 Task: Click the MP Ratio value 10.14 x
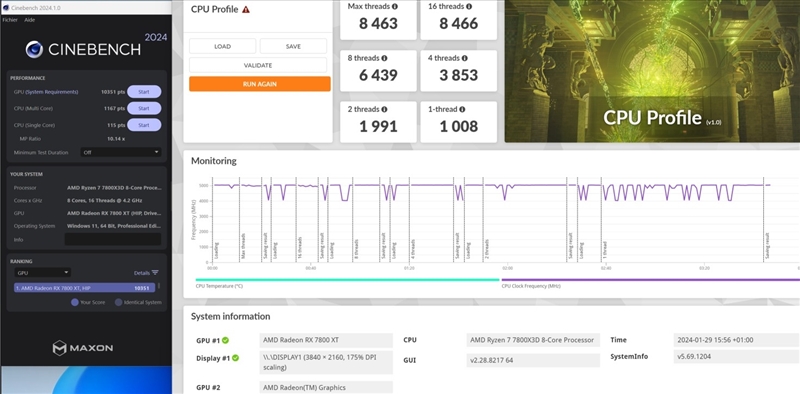(x=116, y=139)
